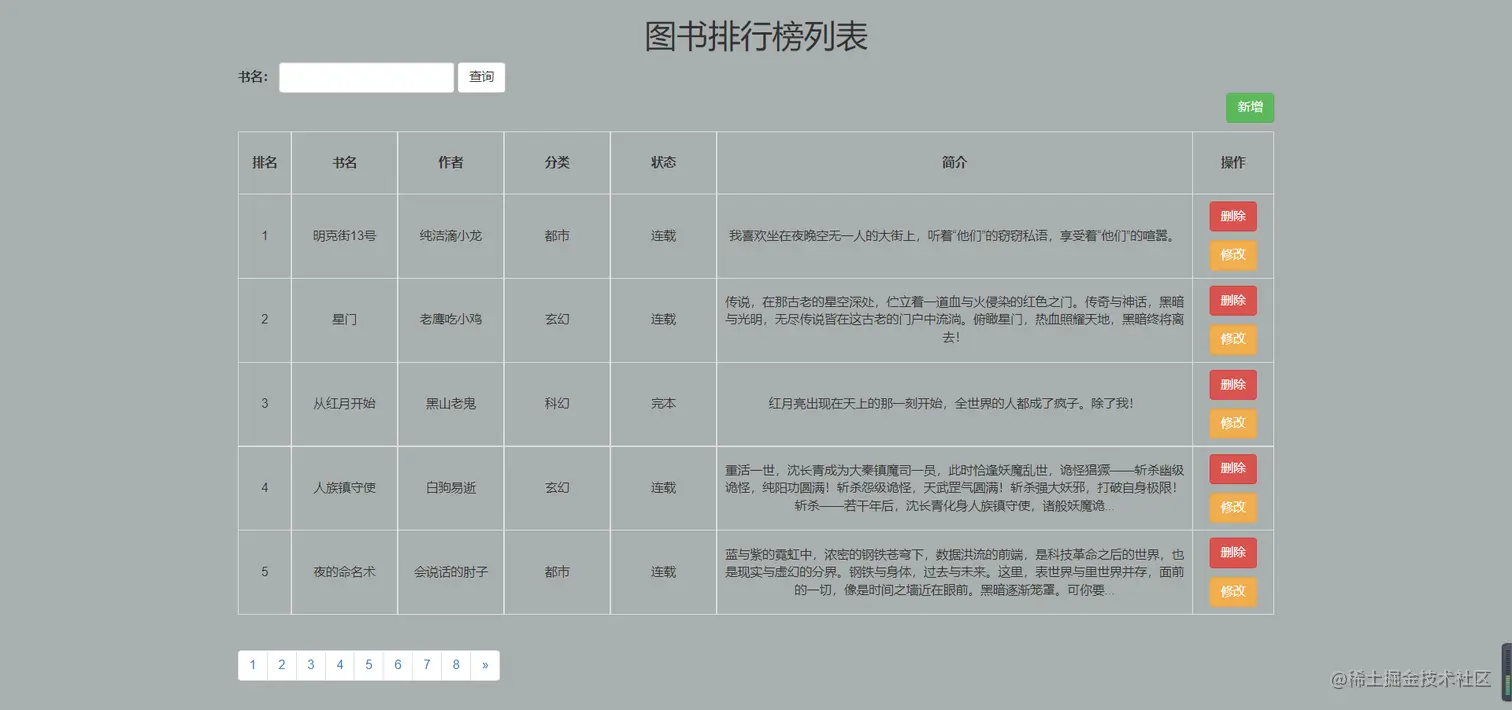Click the description starting 我喜欢坐在夜晚

tap(954, 236)
